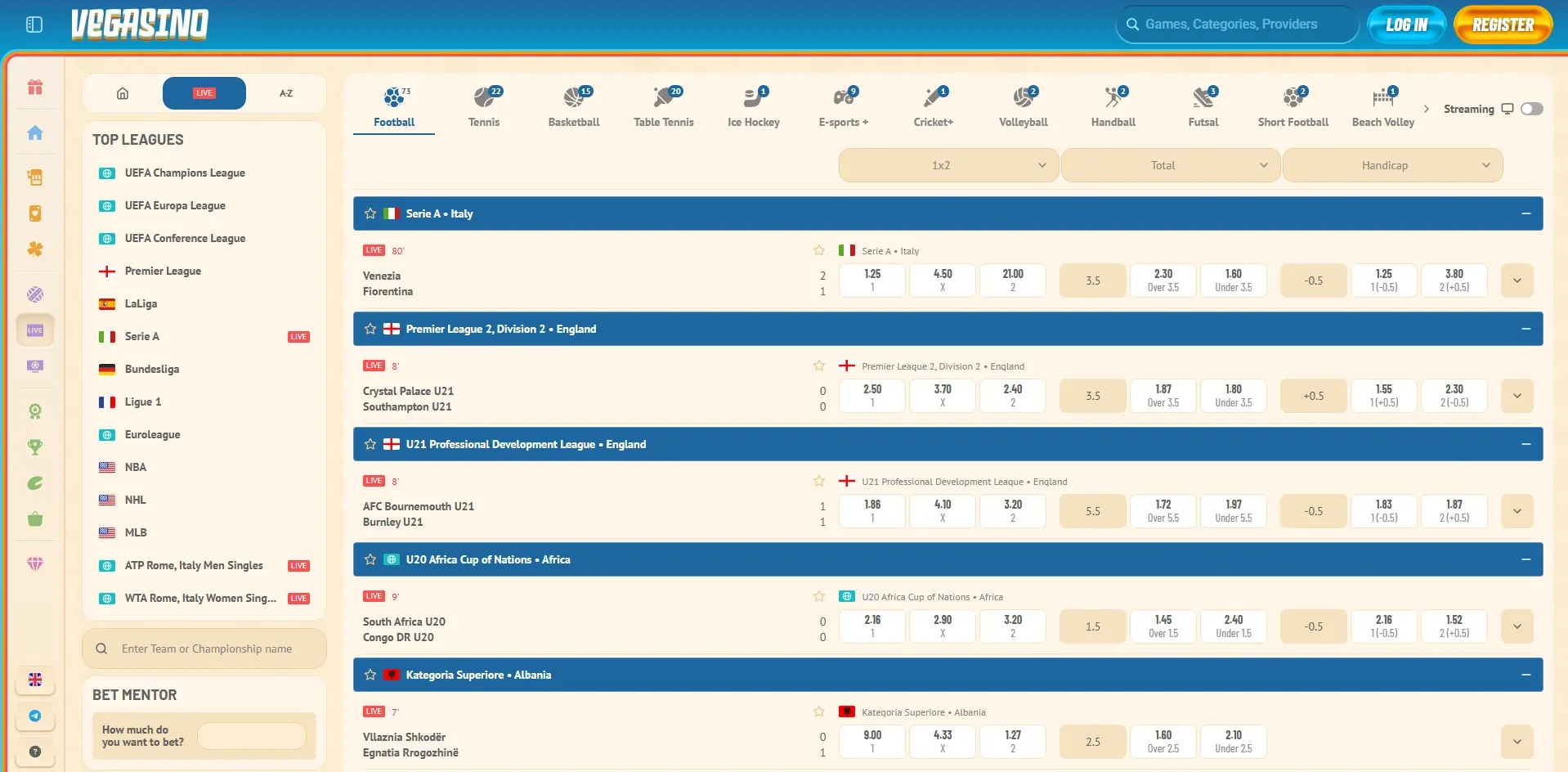Open the gift promotions icon in sidebar

[35, 87]
